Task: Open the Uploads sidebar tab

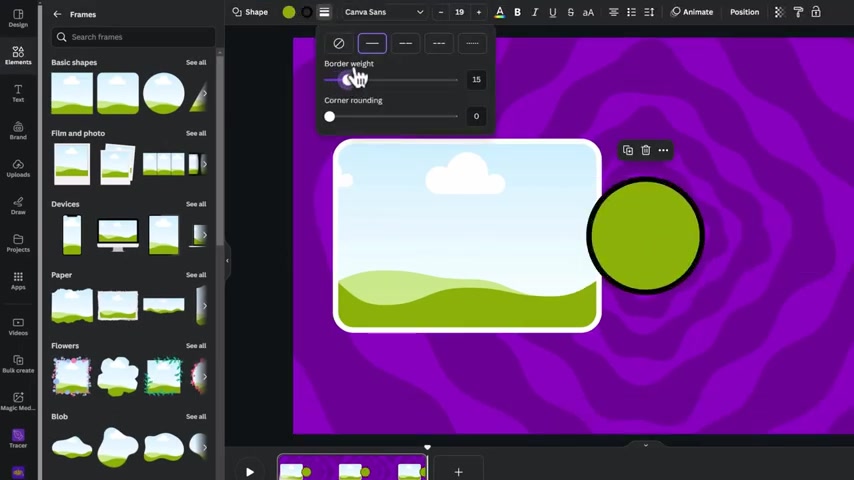Action: click(18, 168)
